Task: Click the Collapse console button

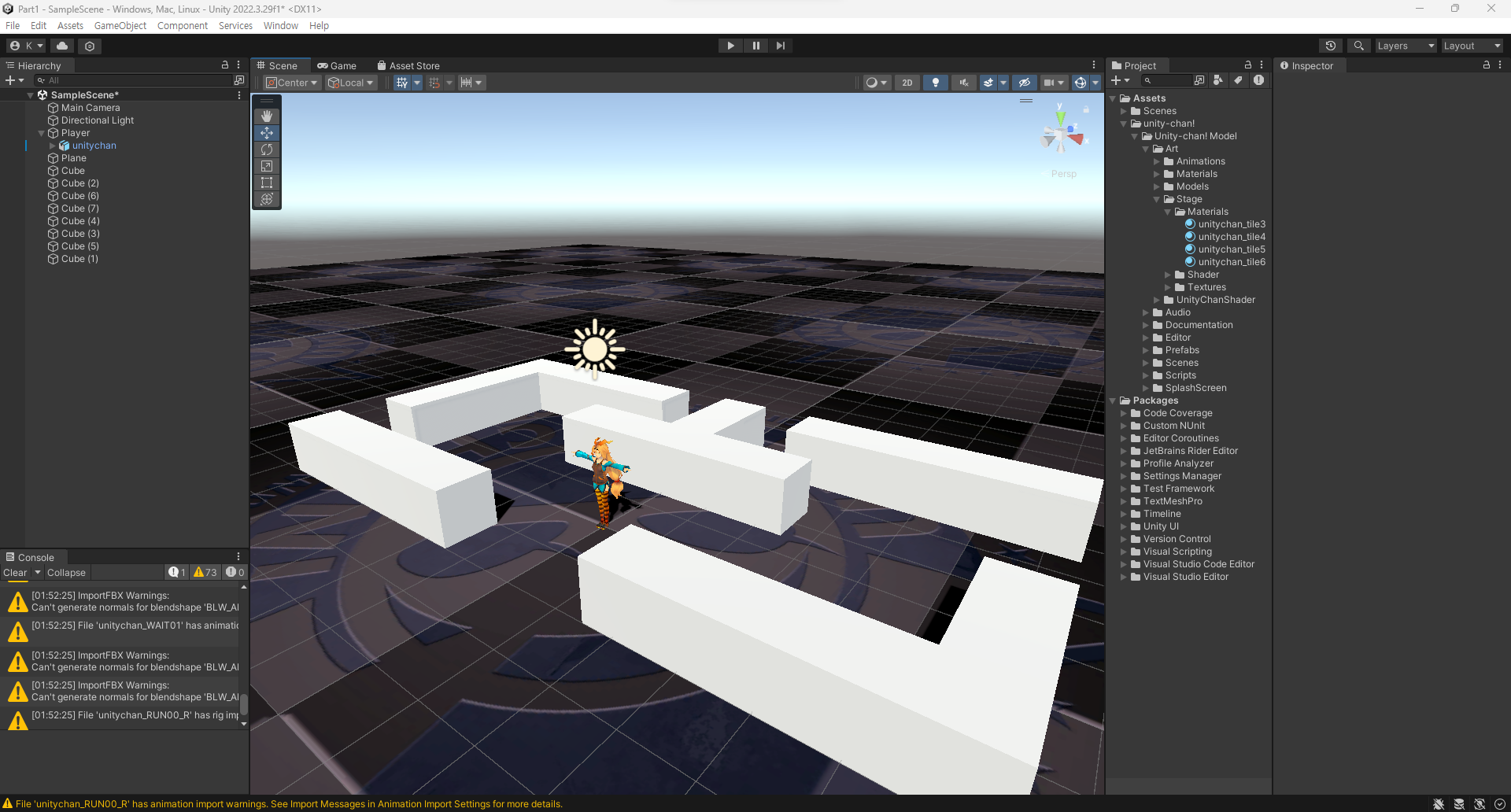Action: coord(66,572)
